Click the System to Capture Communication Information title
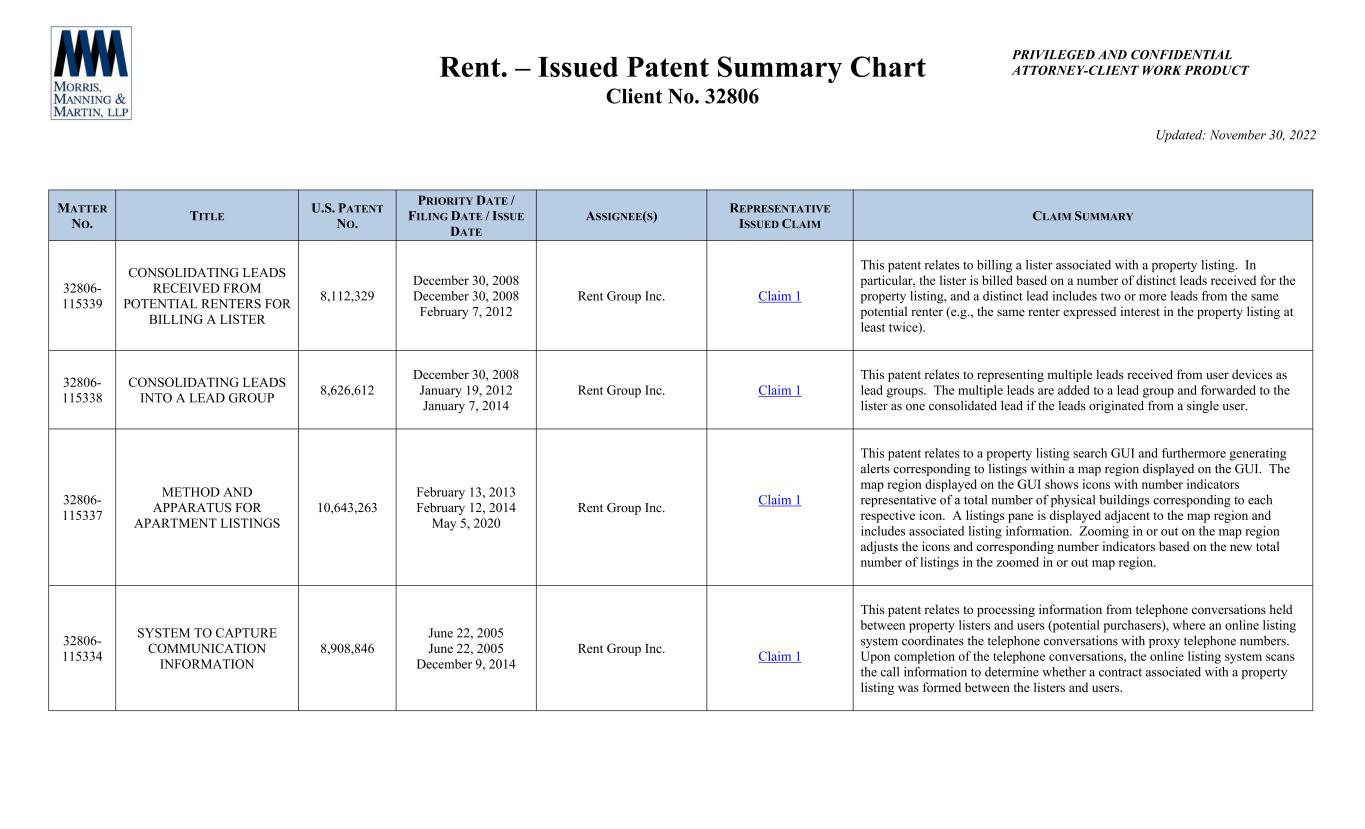This screenshot has width=1365, height=829. 207,649
